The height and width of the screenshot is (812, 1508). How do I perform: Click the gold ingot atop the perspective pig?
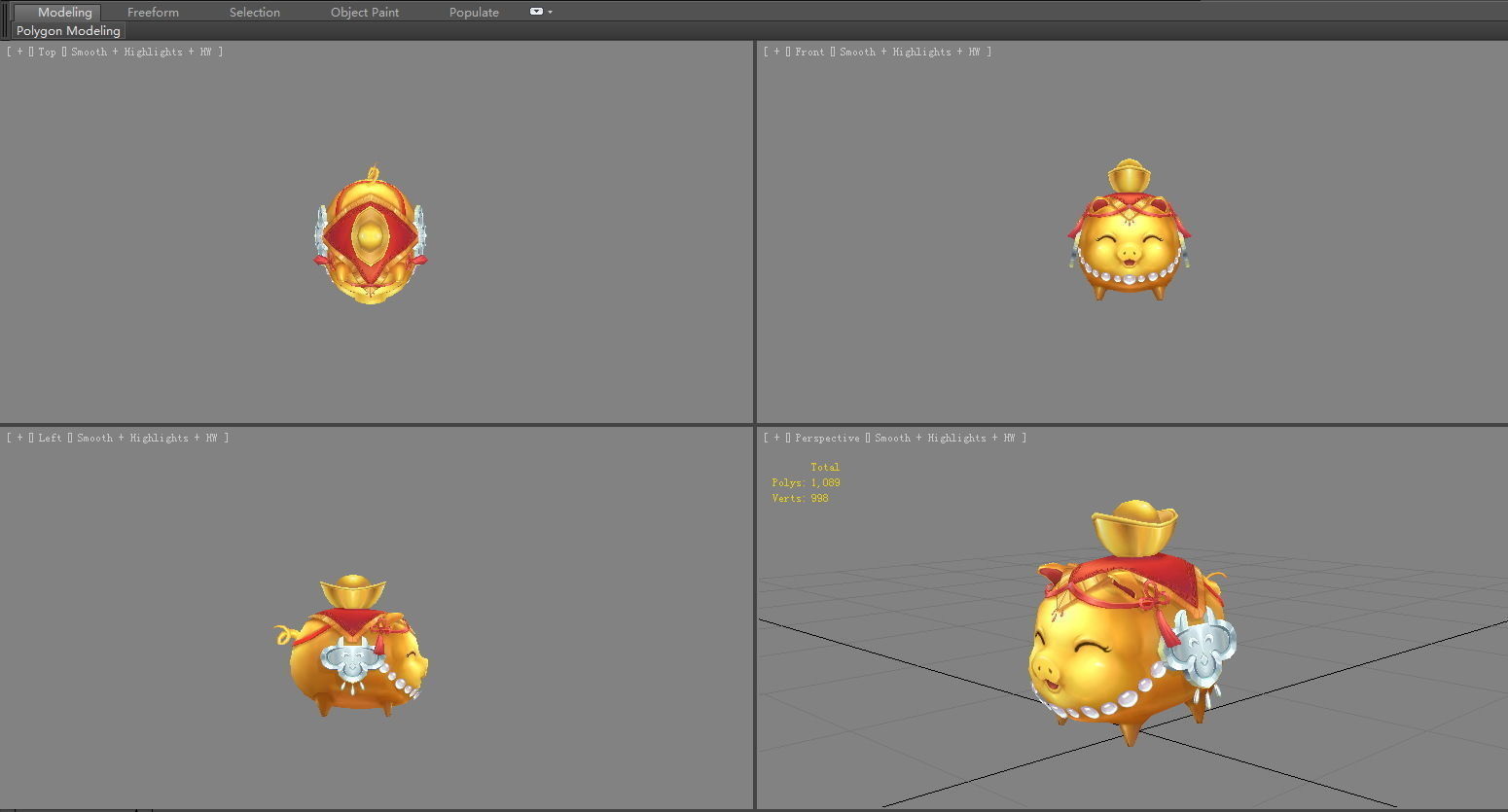coord(1135,528)
